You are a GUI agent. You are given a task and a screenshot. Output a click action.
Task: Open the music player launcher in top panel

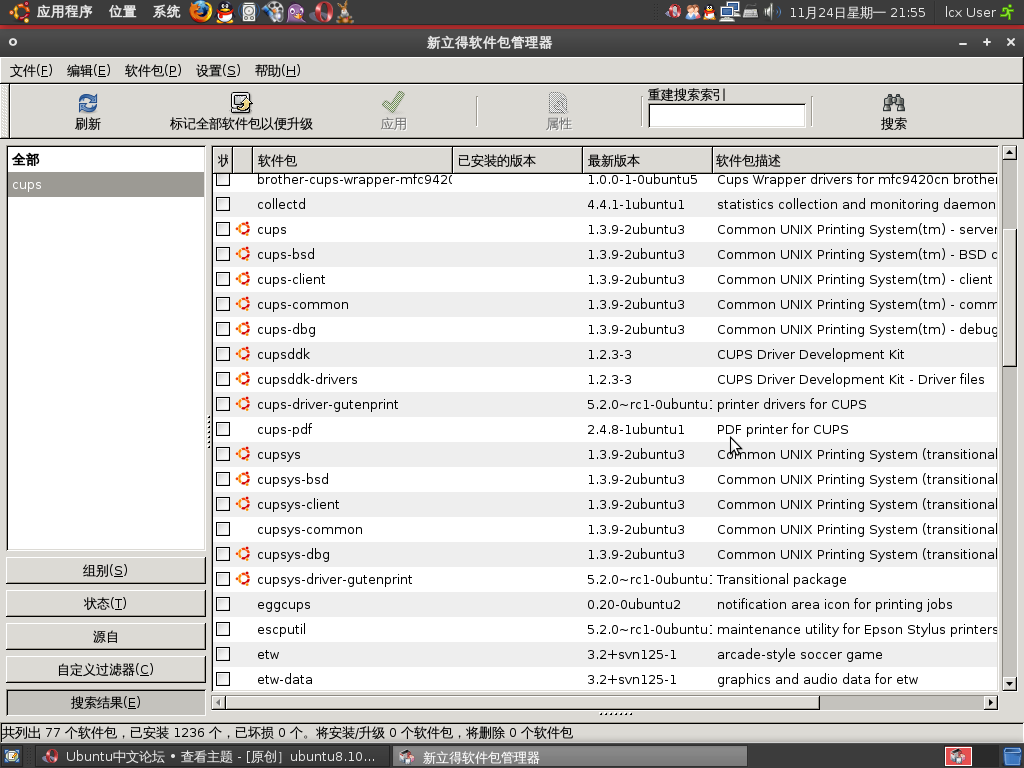[x=249, y=12]
